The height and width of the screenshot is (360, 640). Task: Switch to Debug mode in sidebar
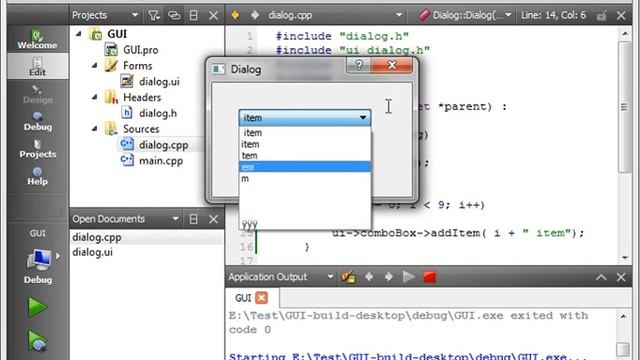(37, 121)
